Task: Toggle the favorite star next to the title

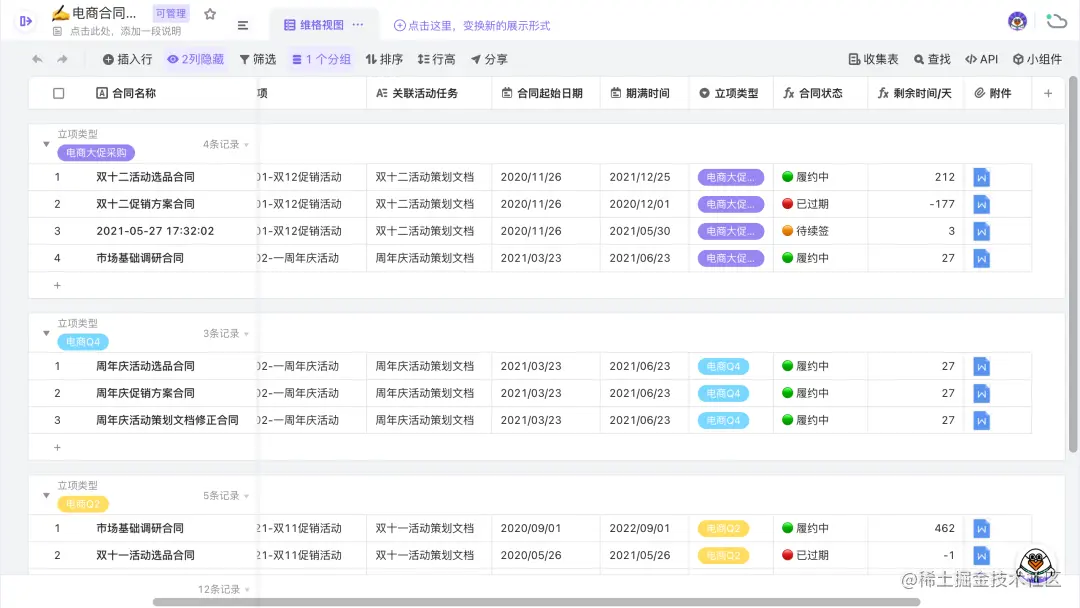Action: coord(210,14)
